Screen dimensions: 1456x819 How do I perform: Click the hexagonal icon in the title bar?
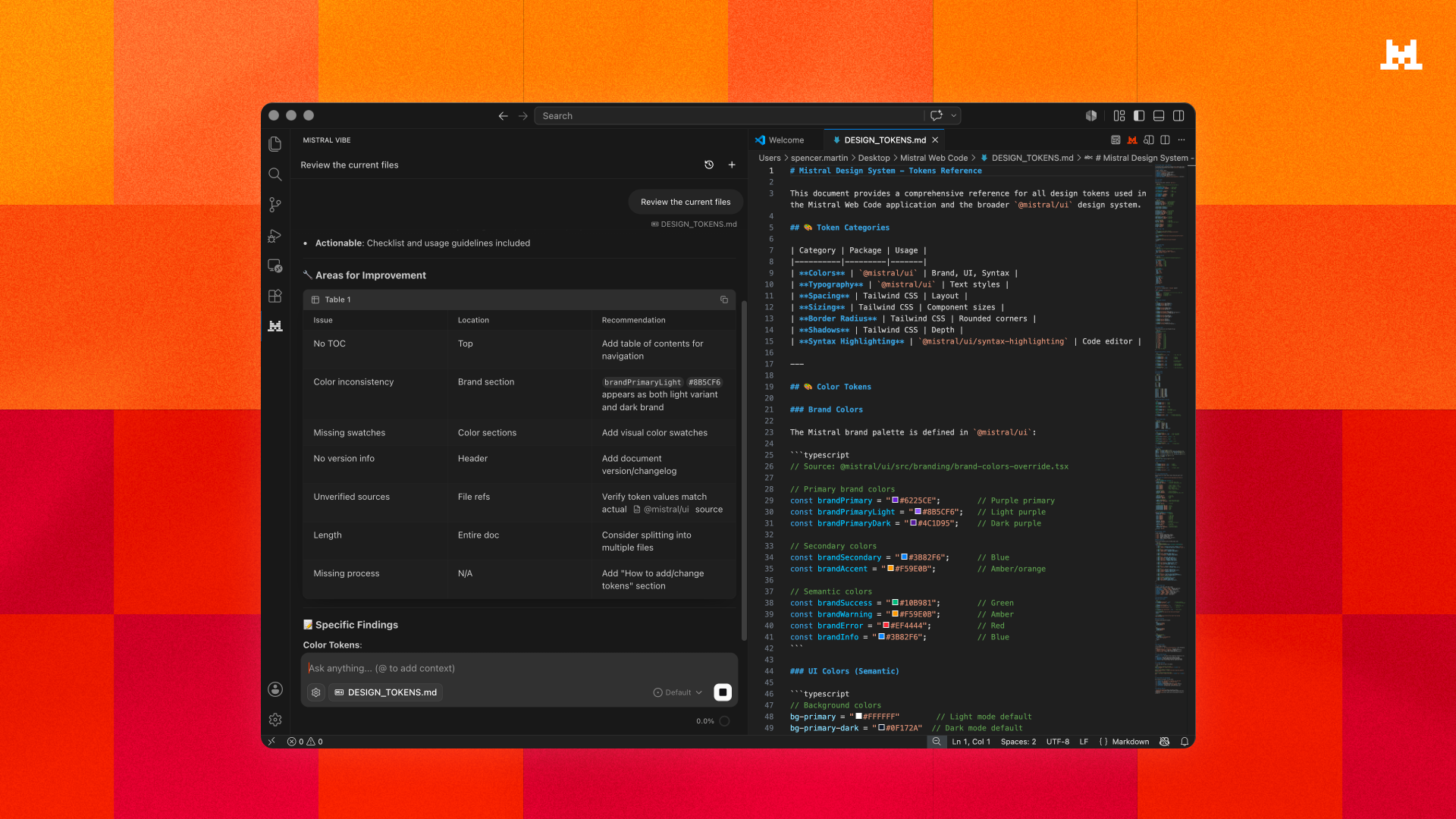1091,116
